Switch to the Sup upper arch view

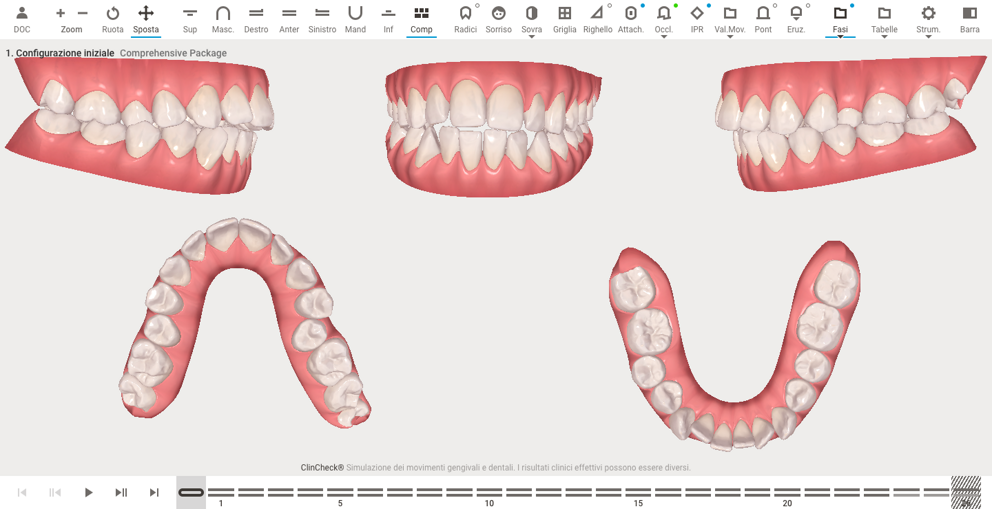(x=190, y=18)
